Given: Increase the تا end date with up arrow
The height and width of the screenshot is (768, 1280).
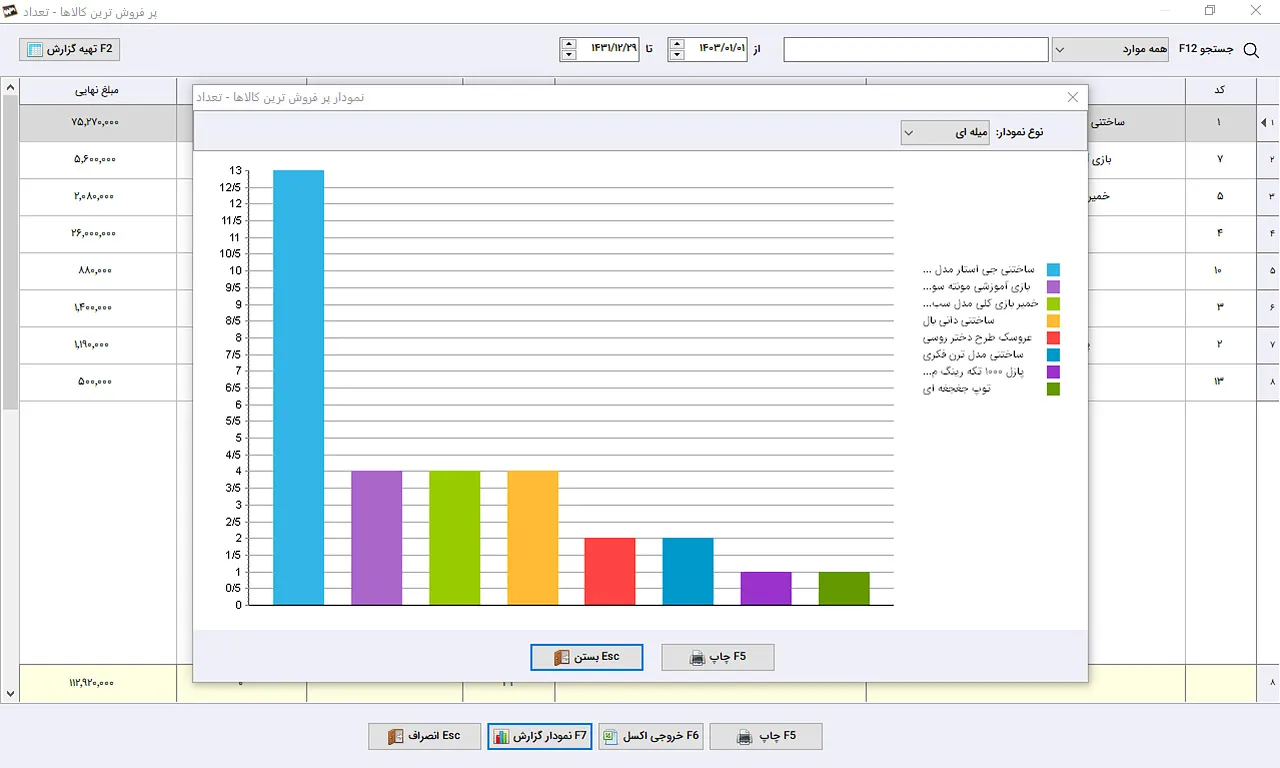Looking at the screenshot, I should [x=569, y=44].
